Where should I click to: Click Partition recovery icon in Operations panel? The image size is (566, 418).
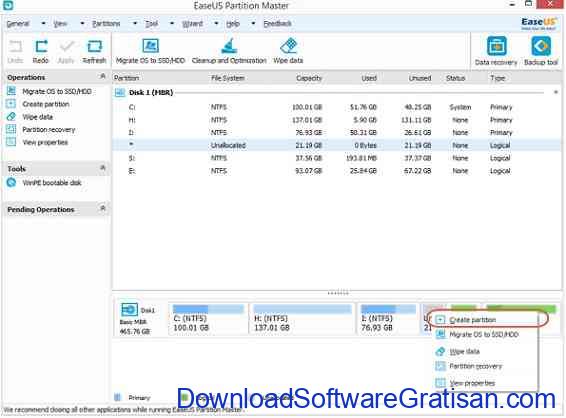click(11, 129)
